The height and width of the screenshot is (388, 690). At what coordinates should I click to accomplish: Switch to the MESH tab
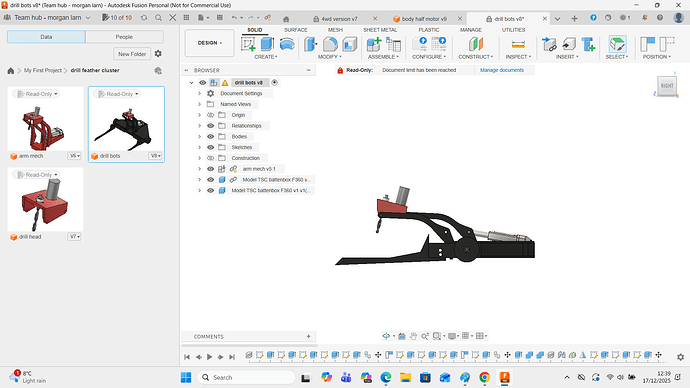point(335,30)
